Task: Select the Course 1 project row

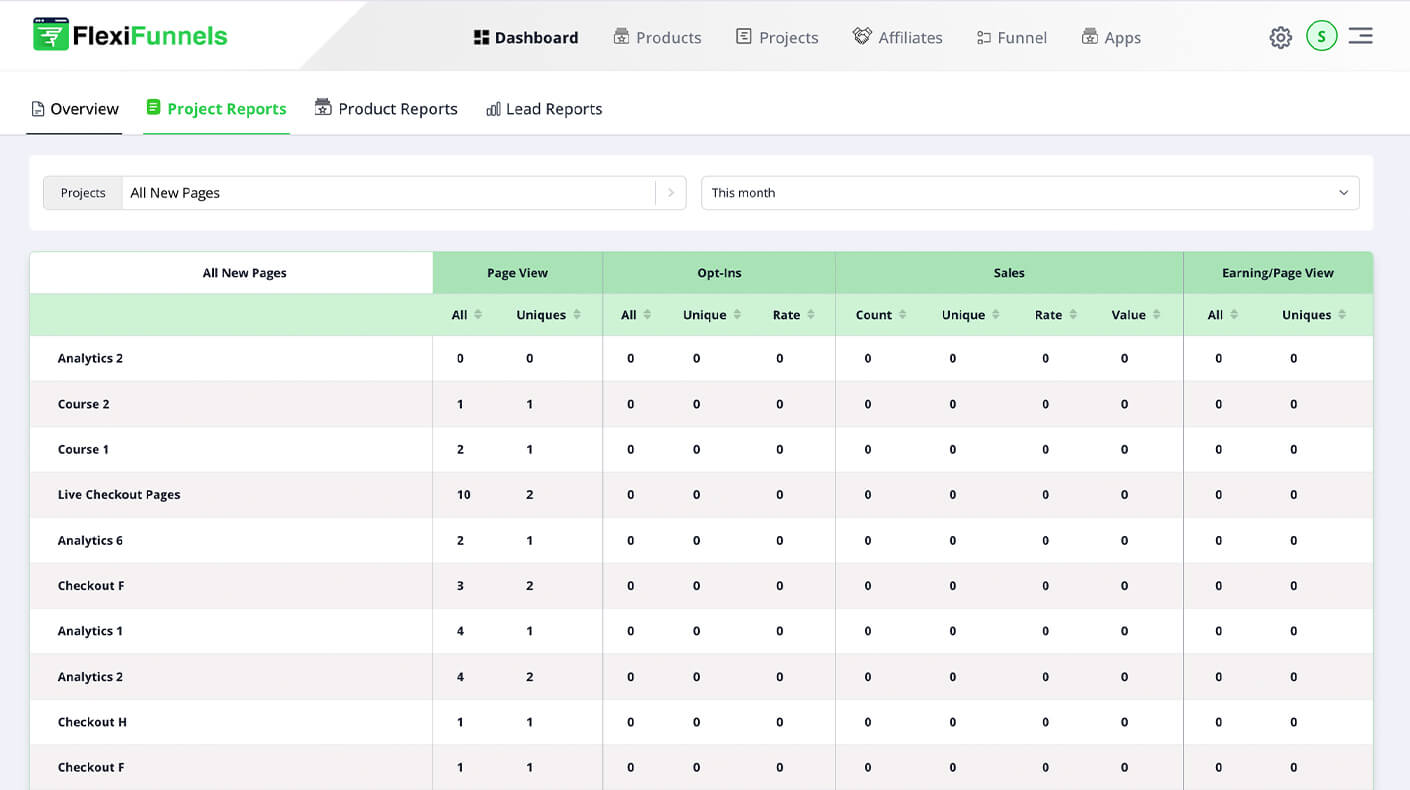Action: 83,450
